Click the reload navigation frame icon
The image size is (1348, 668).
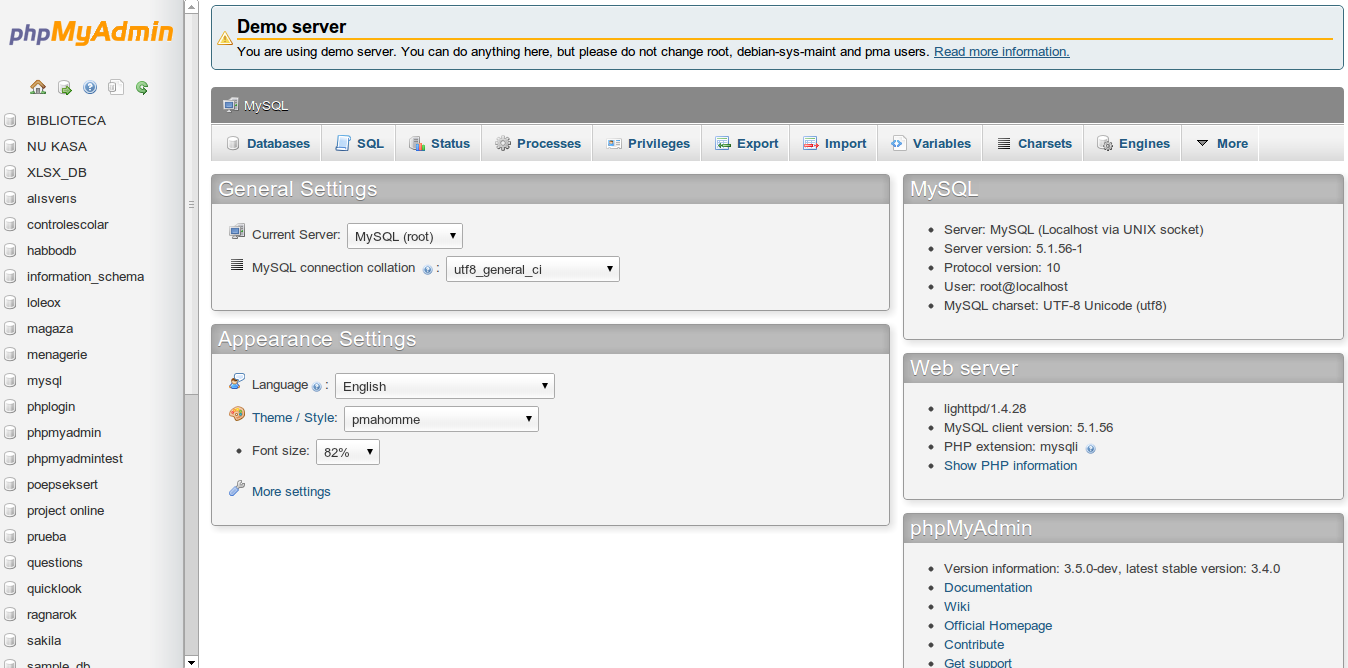tap(142, 88)
